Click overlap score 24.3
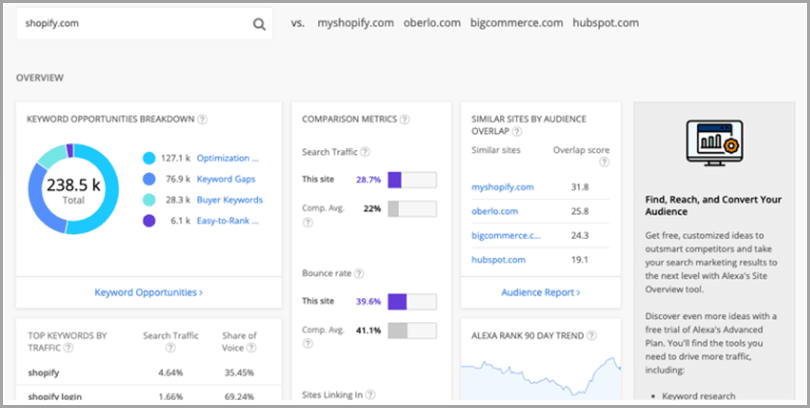 click(x=580, y=236)
